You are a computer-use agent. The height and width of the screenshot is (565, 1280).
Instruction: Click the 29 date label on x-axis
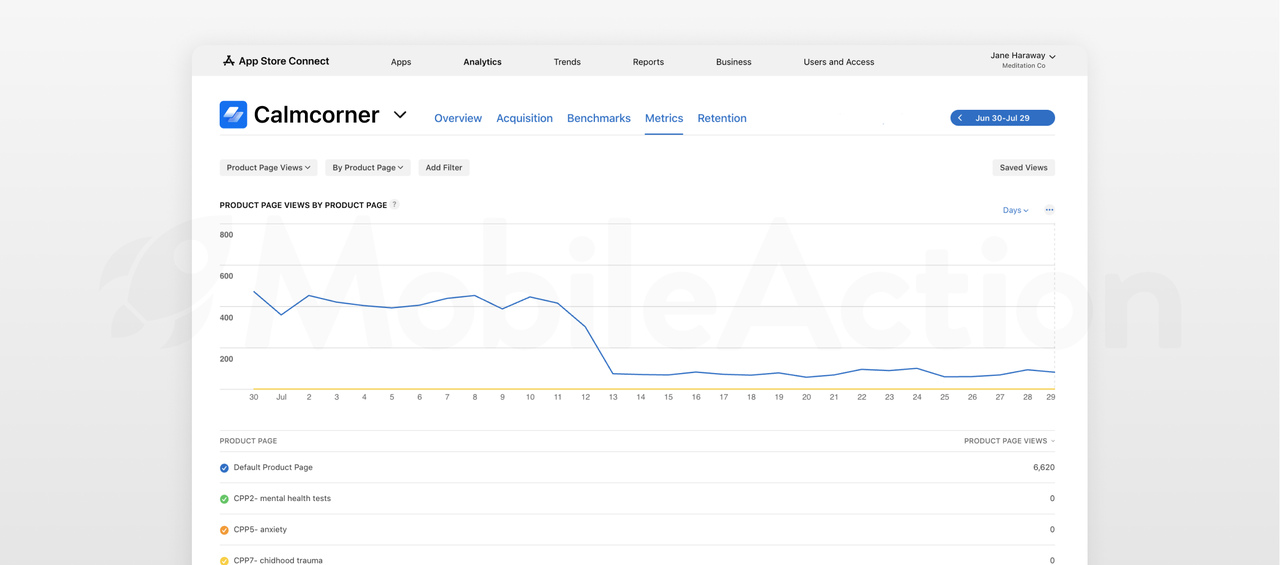tap(1051, 397)
